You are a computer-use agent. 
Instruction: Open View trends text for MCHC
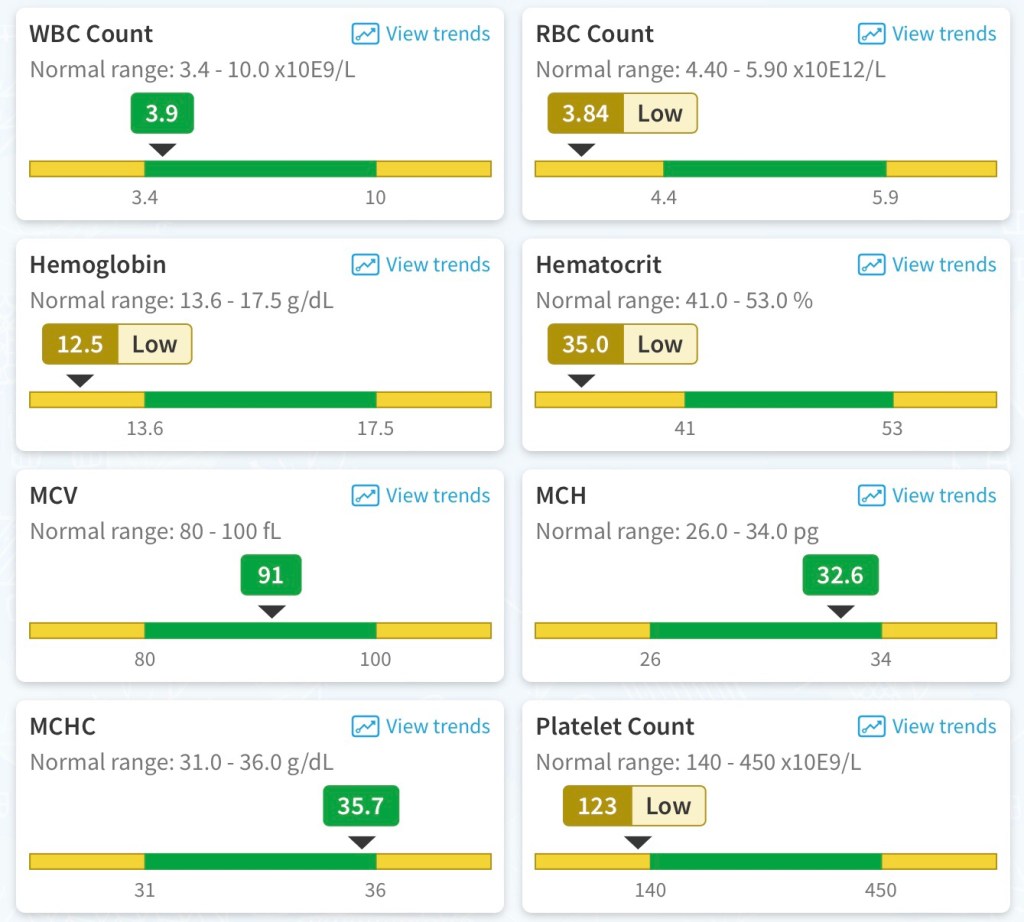[x=438, y=727]
